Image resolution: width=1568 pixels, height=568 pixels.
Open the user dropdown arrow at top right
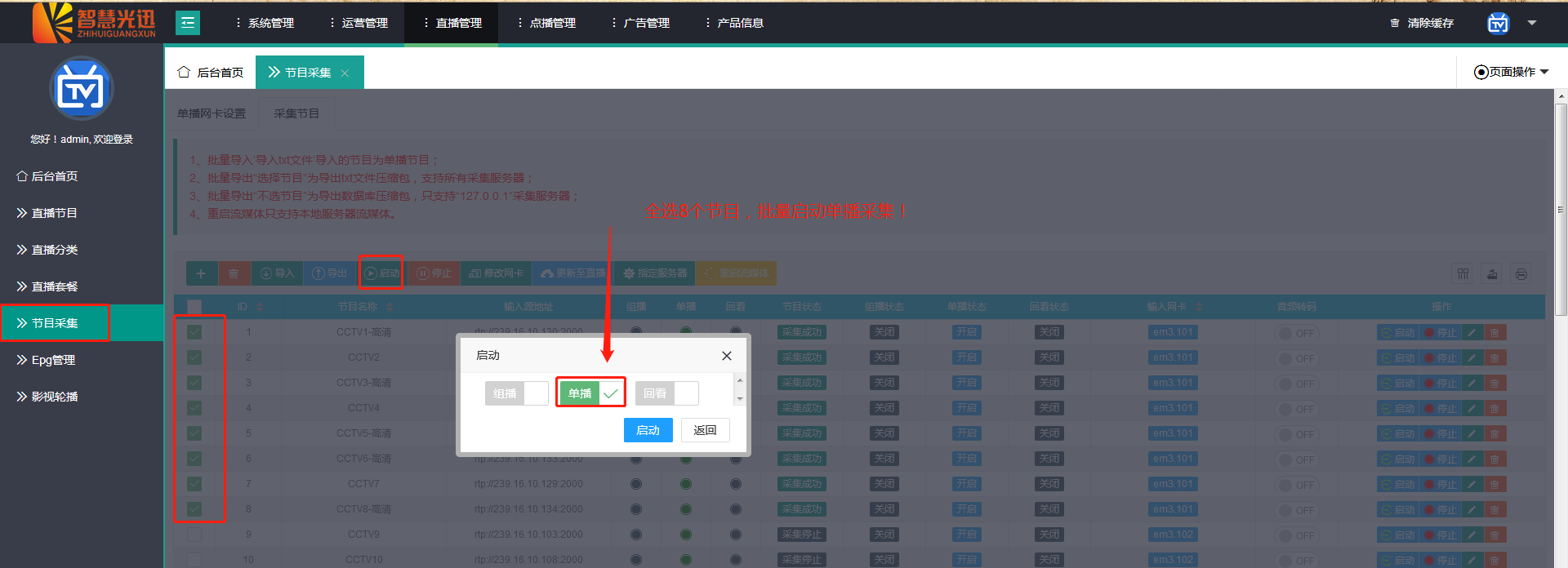click(x=1532, y=23)
